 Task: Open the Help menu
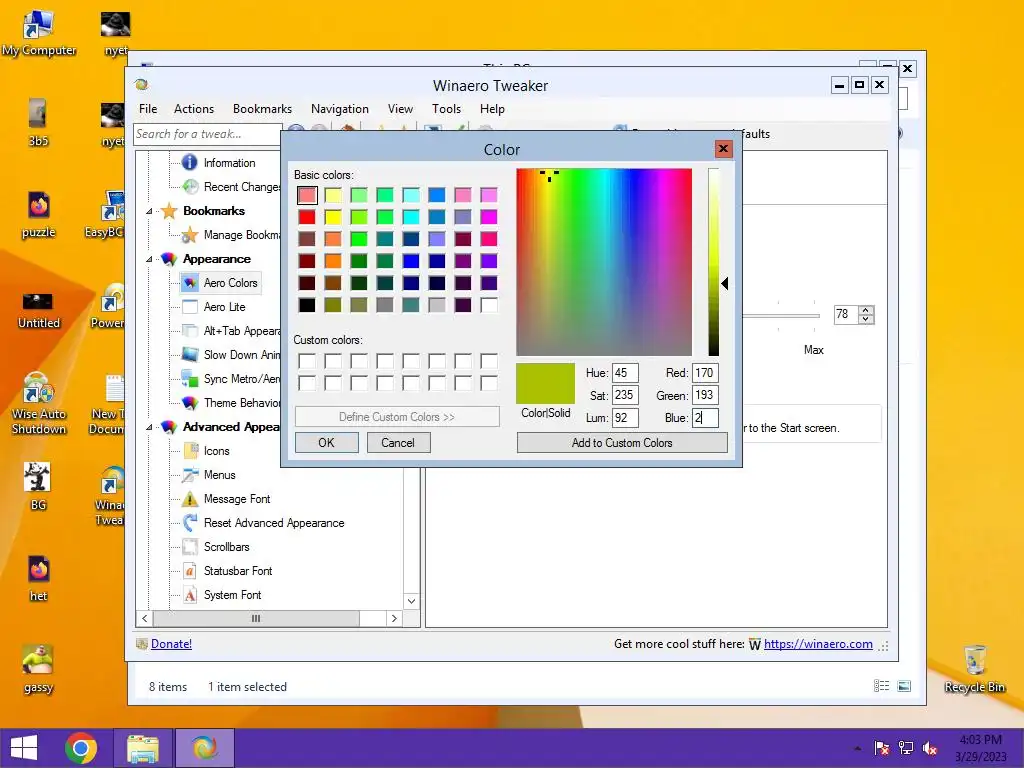pos(492,109)
